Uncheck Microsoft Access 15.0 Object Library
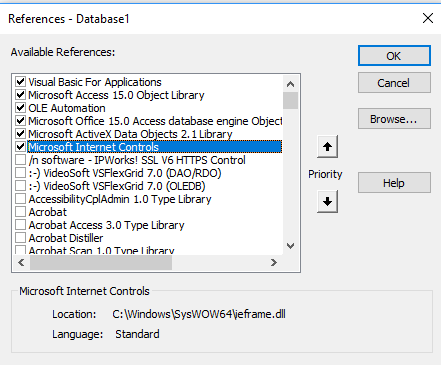 pos(21,95)
